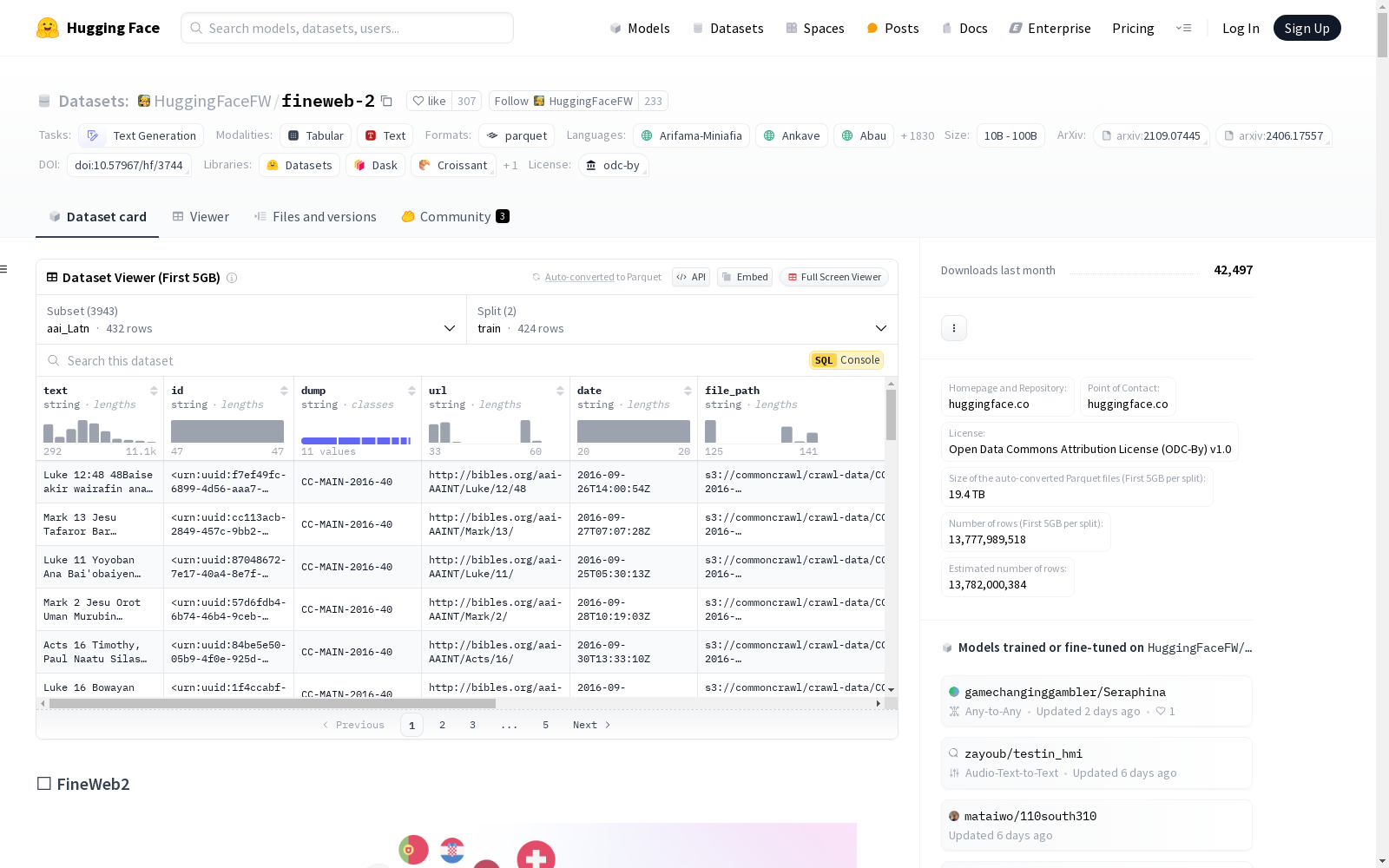Open Models in the top navigation
Viewport: 1389px width, 868px height.
[x=640, y=28]
